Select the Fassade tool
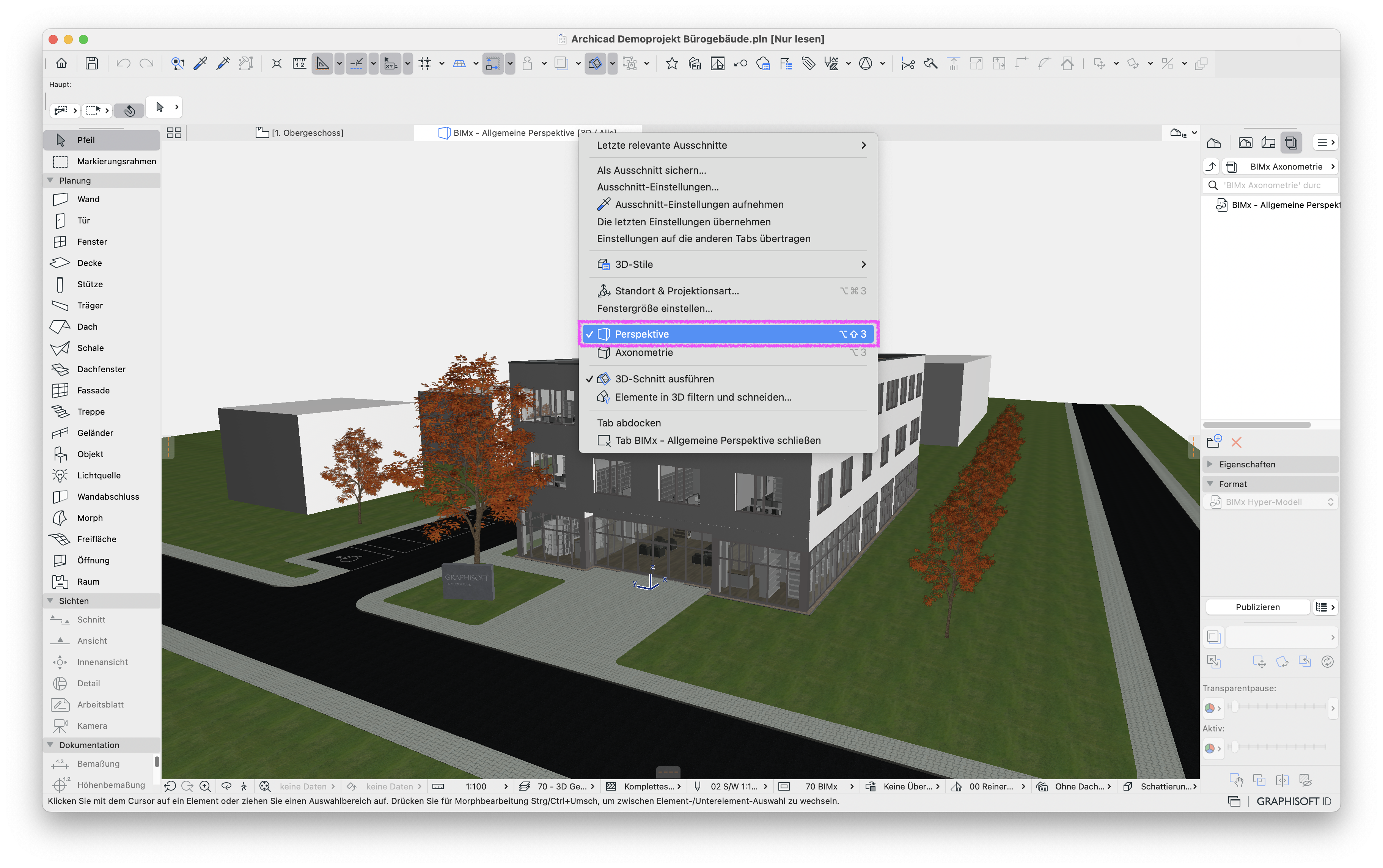Viewport: 1383px width, 868px height. (102, 390)
